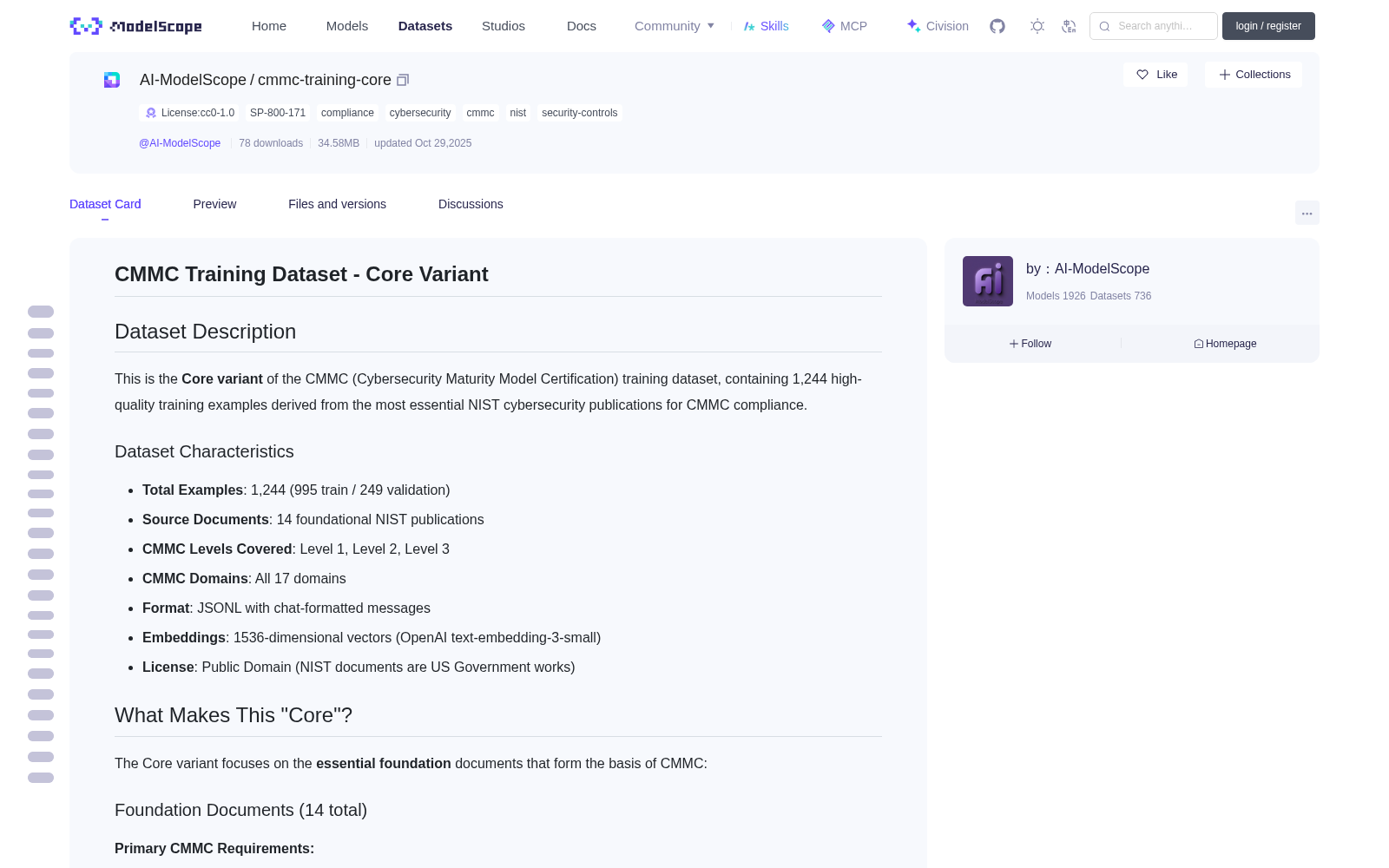This screenshot has width=1389, height=868.
Task: Click the "updated Oct 29,2025" text
Action: 423,143
